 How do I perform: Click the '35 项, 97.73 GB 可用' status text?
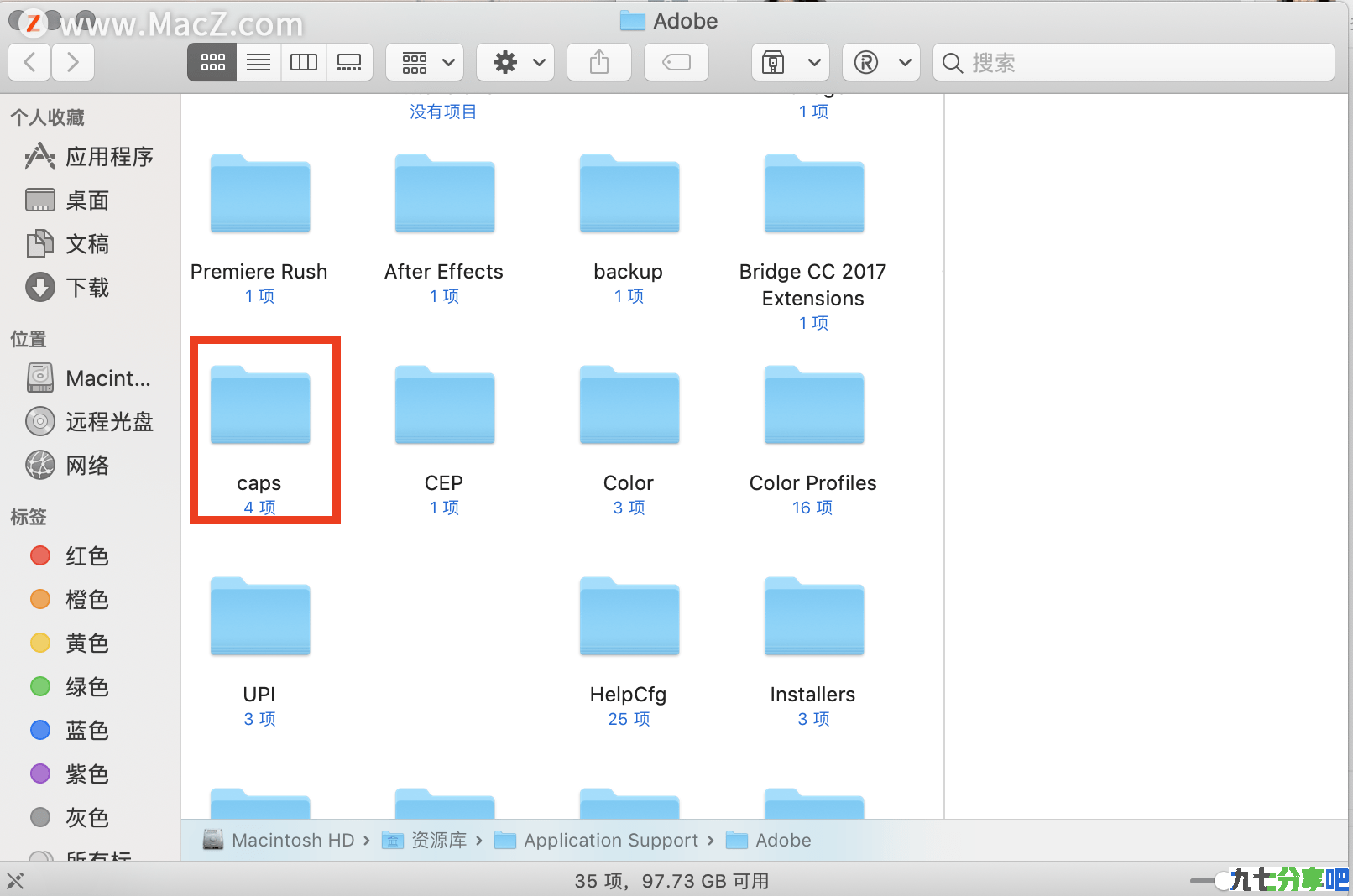coord(671,881)
